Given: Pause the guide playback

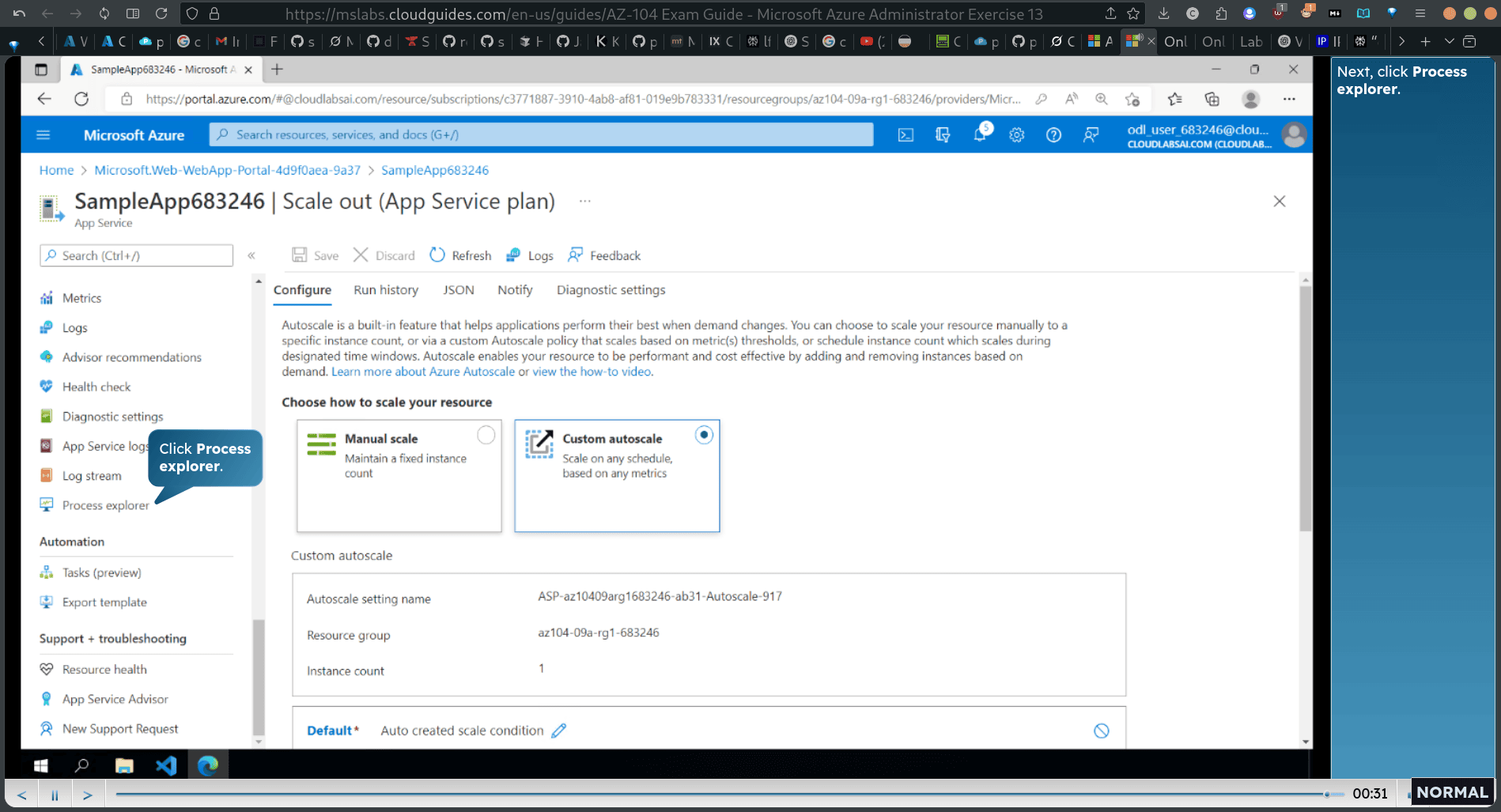Looking at the screenshot, I should (55, 795).
